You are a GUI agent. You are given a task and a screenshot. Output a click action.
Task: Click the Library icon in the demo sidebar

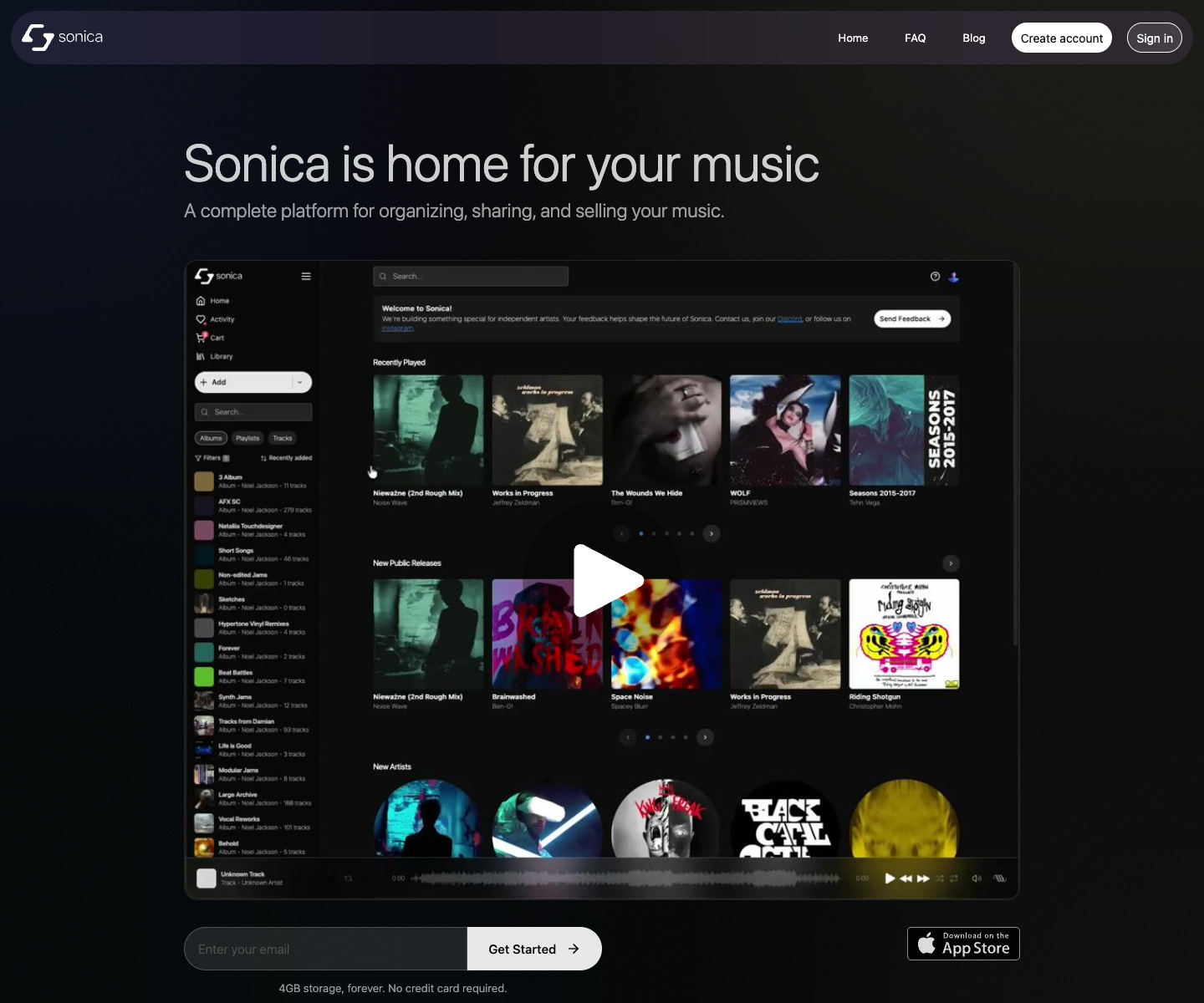click(201, 356)
